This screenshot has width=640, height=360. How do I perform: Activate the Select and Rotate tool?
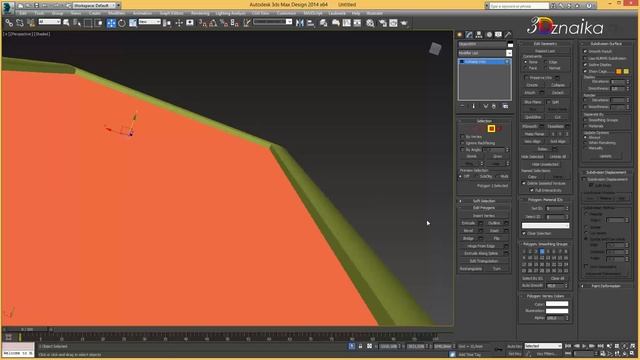122,23
